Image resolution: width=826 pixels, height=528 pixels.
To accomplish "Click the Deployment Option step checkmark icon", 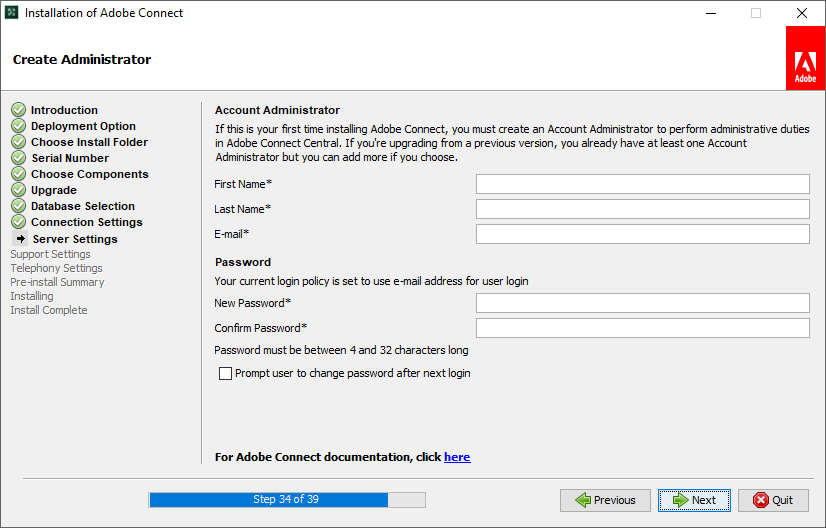I will [18, 125].
